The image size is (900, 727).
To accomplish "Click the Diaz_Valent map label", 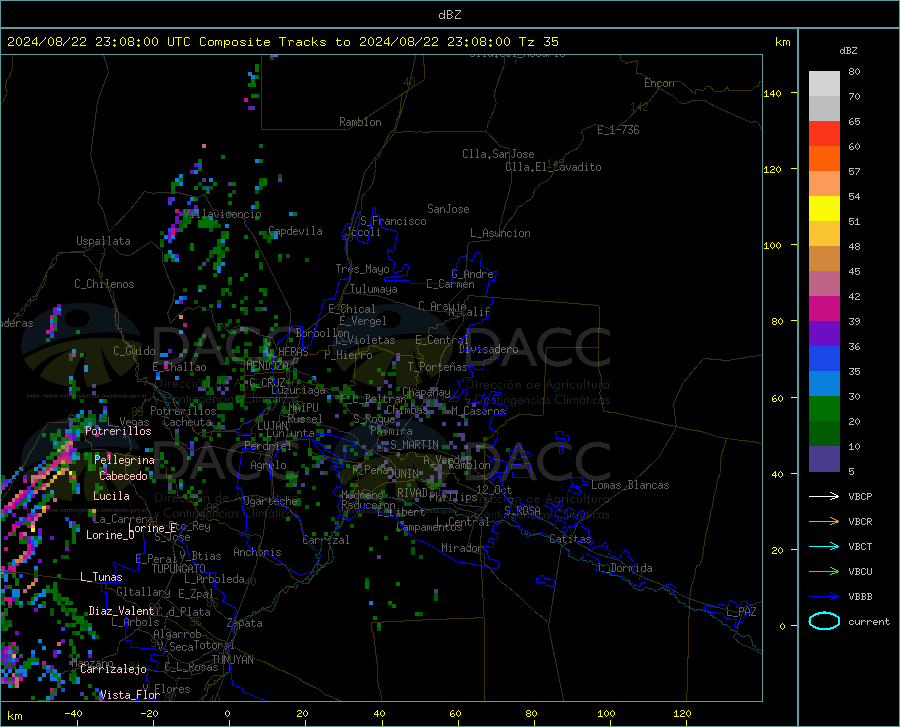I will pyautogui.click(x=121, y=611).
